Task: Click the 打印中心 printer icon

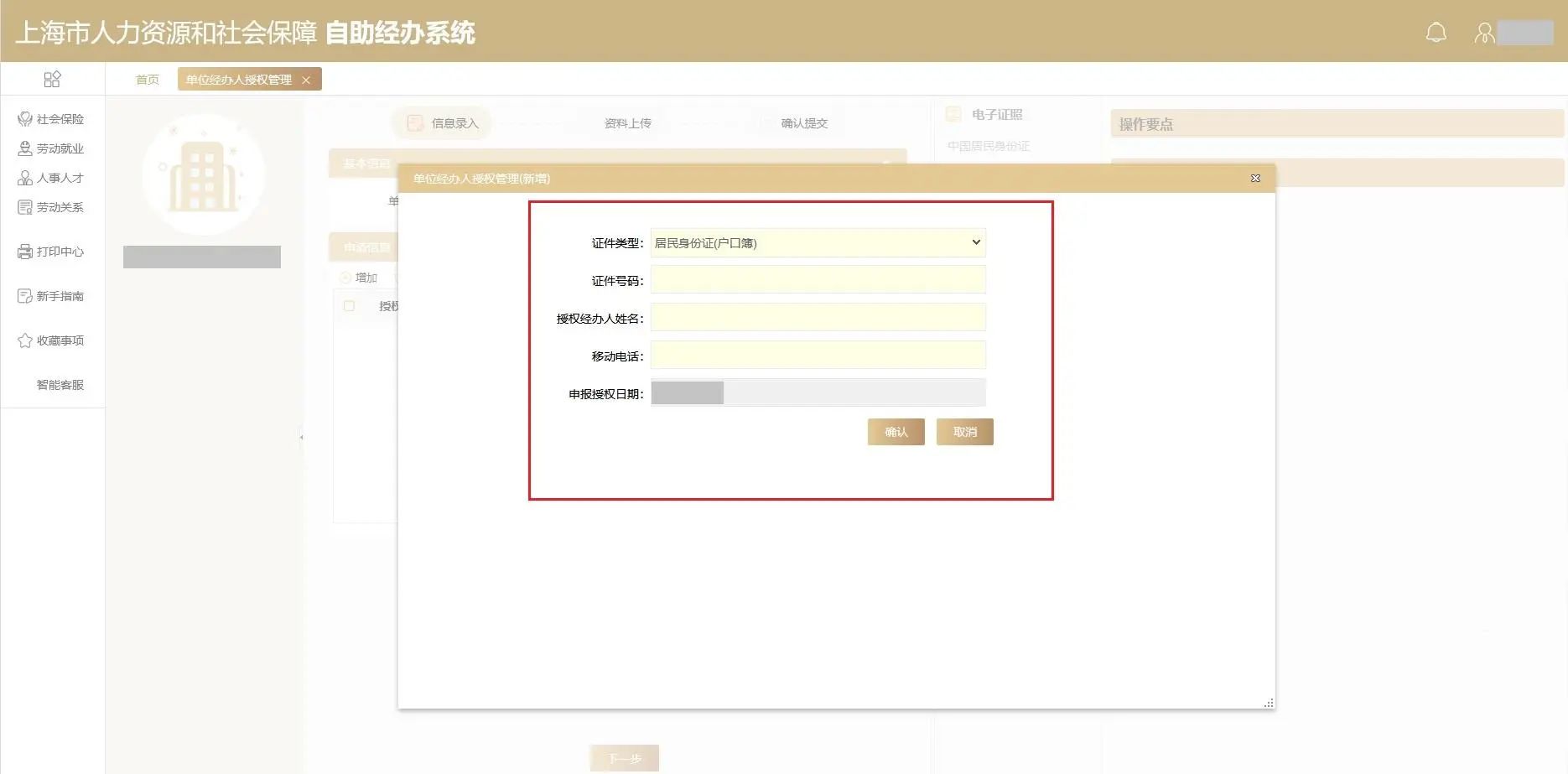Action: (x=25, y=252)
